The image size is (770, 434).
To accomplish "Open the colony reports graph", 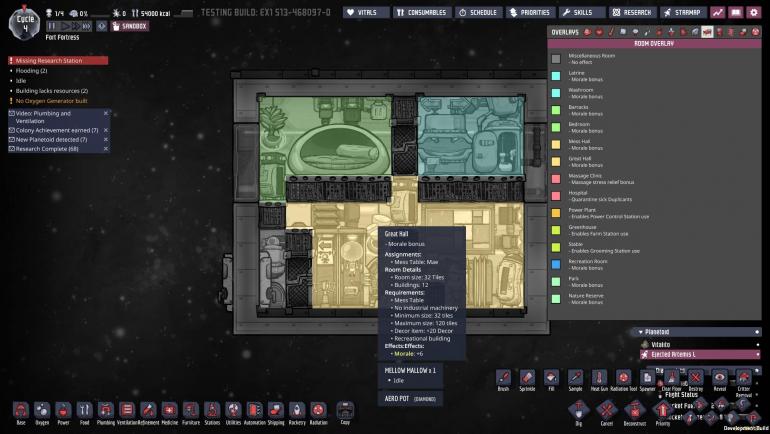I will tap(718, 12).
